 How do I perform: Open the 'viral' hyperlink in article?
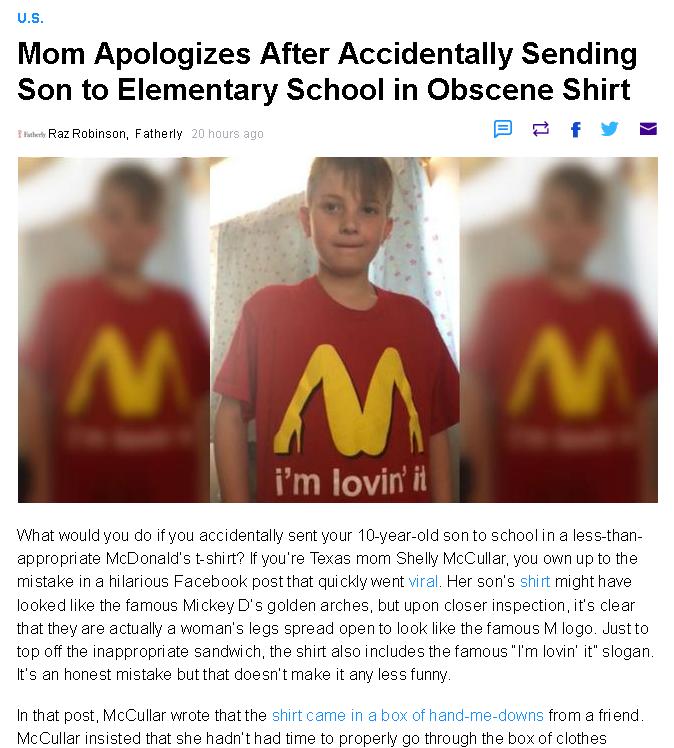point(423,582)
